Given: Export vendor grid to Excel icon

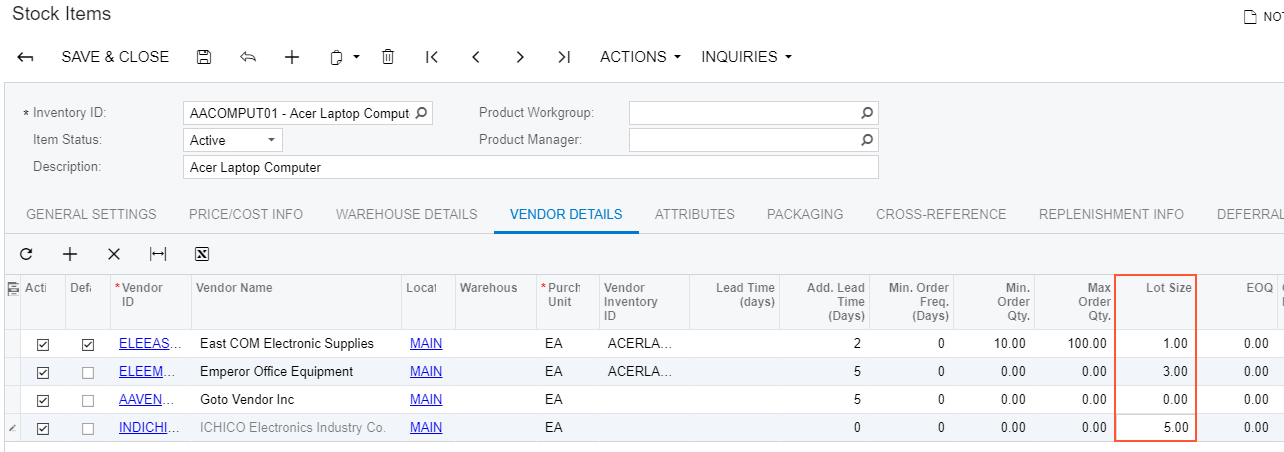Looking at the screenshot, I should [x=201, y=254].
